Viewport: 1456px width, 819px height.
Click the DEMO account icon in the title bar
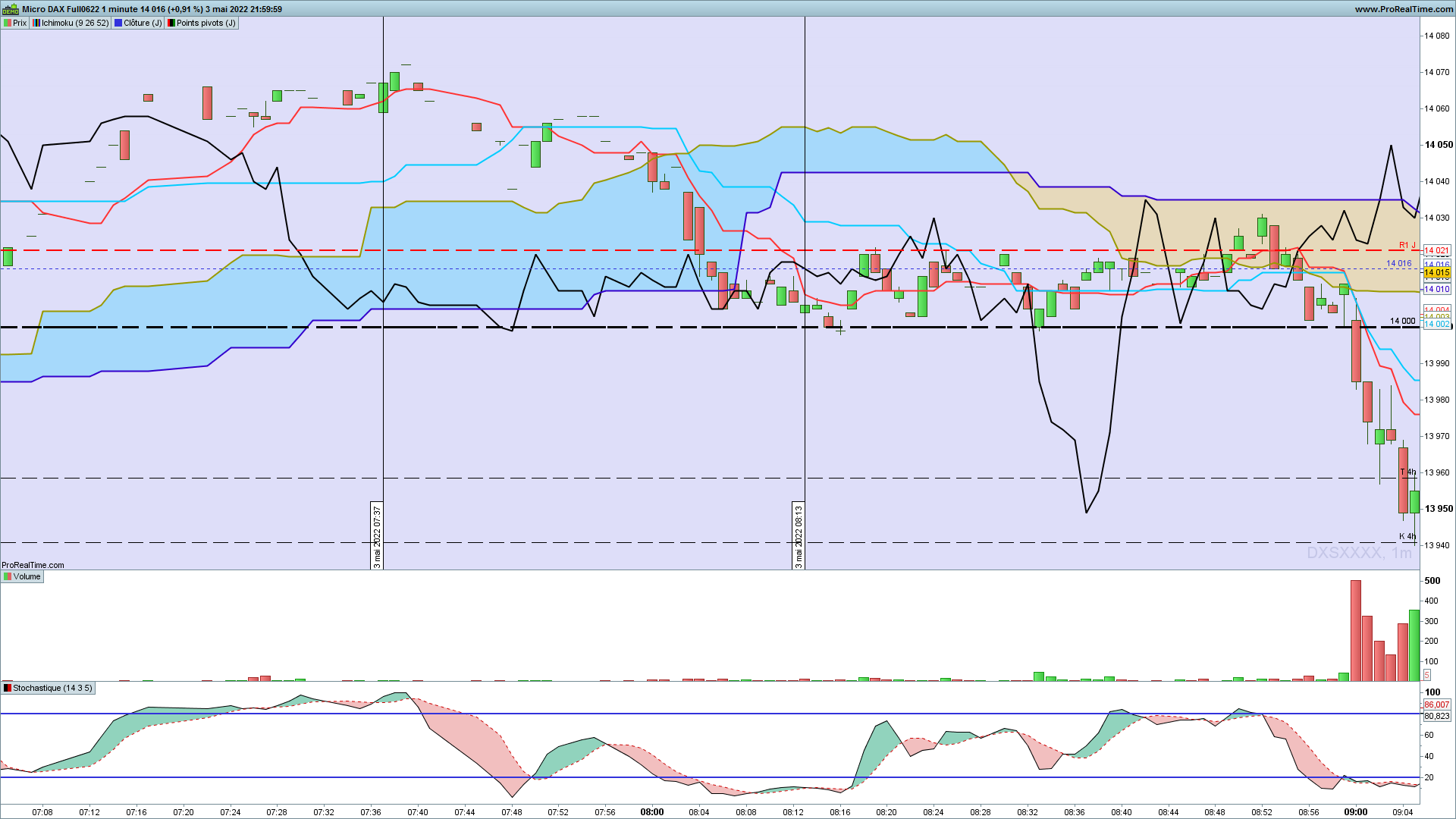(10, 9)
